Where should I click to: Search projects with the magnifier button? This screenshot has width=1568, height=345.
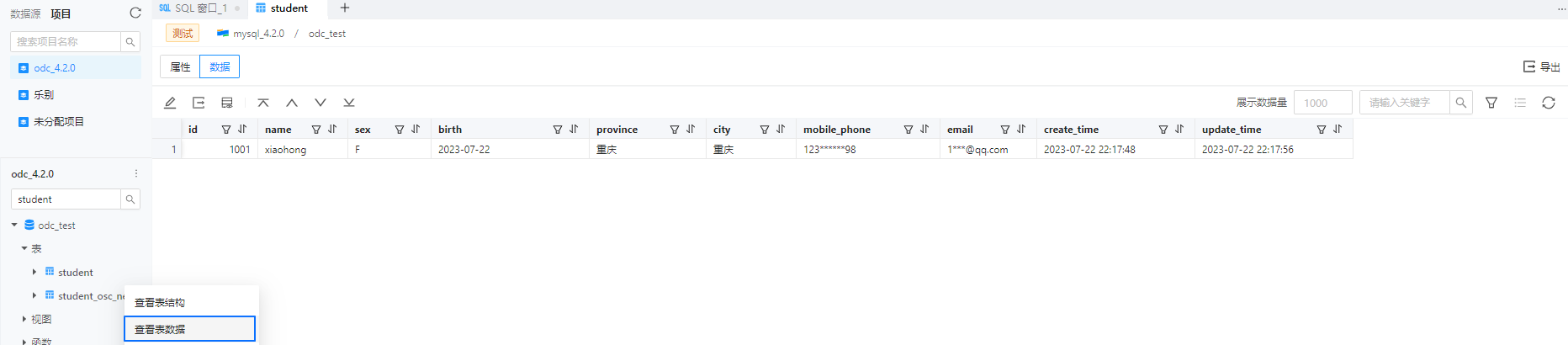pyautogui.click(x=130, y=41)
